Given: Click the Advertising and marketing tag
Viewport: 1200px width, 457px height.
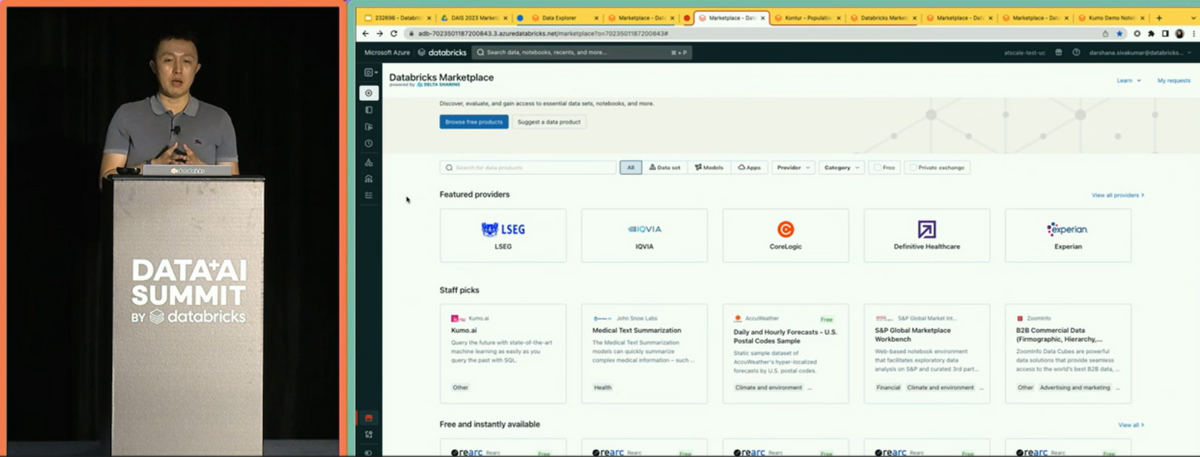Looking at the screenshot, I should (1075, 387).
